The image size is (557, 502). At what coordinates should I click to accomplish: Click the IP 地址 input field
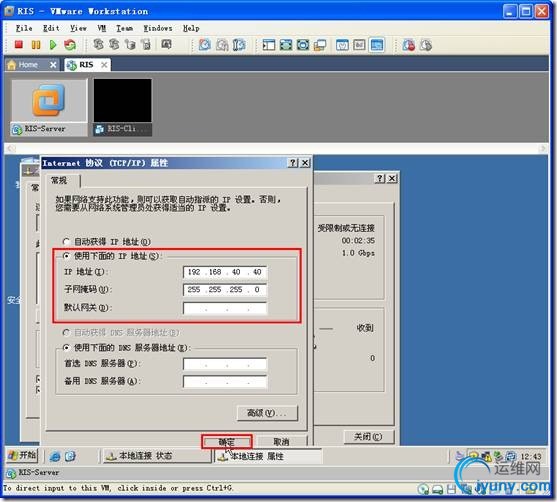click(x=225, y=272)
